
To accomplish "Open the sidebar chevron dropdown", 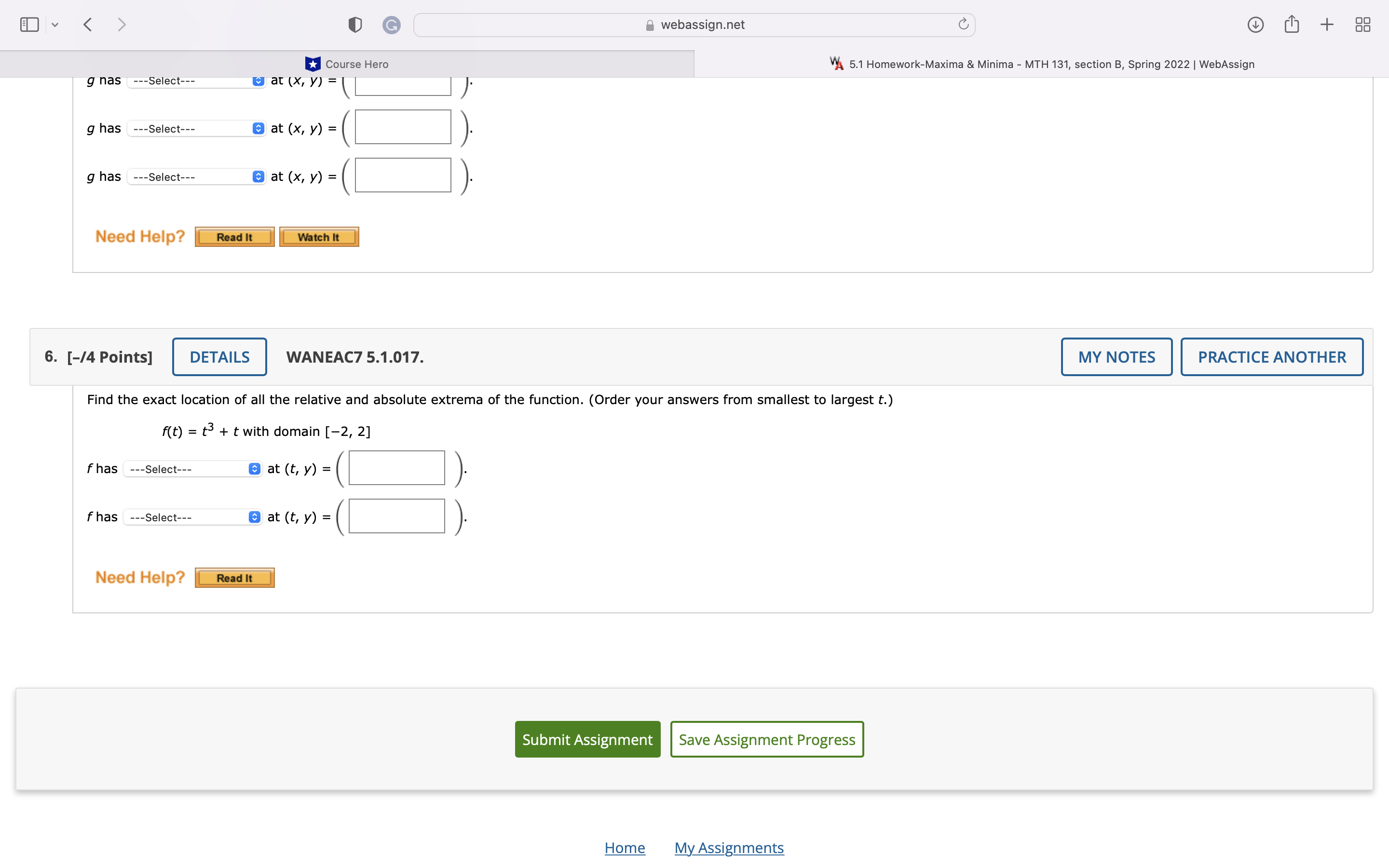I will pos(55,24).
